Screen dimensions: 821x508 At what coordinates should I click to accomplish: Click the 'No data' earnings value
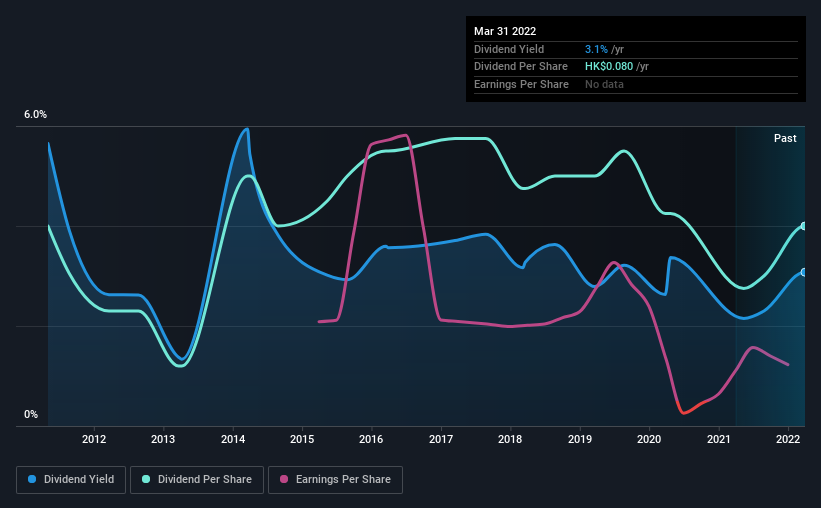(x=604, y=84)
